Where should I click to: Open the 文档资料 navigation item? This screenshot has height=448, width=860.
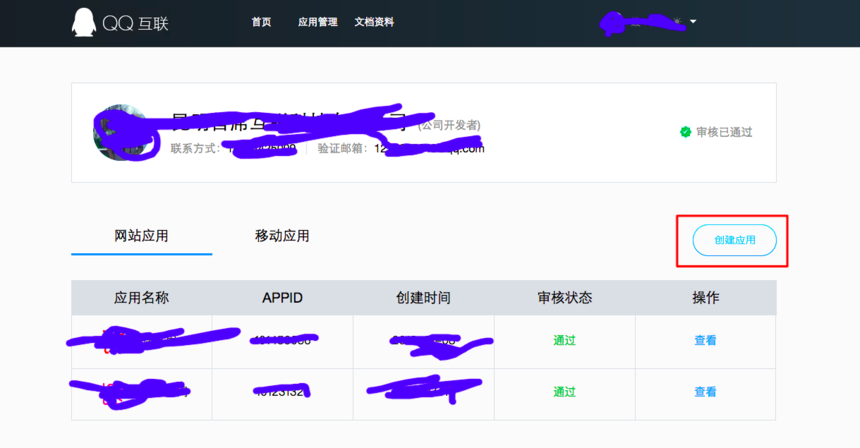[x=374, y=22]
